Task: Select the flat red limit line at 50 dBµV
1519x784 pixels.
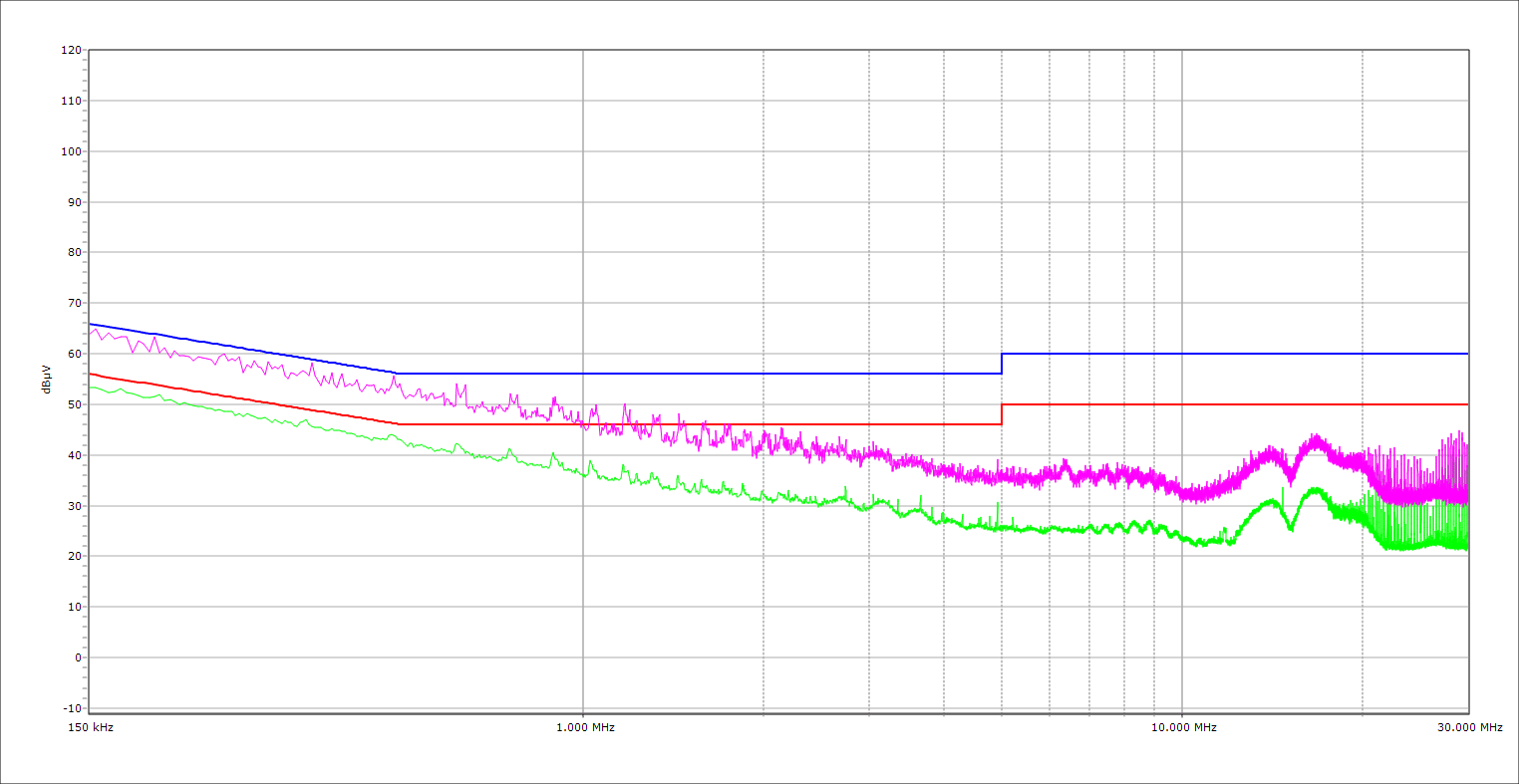Action: tap(1236, 404)
